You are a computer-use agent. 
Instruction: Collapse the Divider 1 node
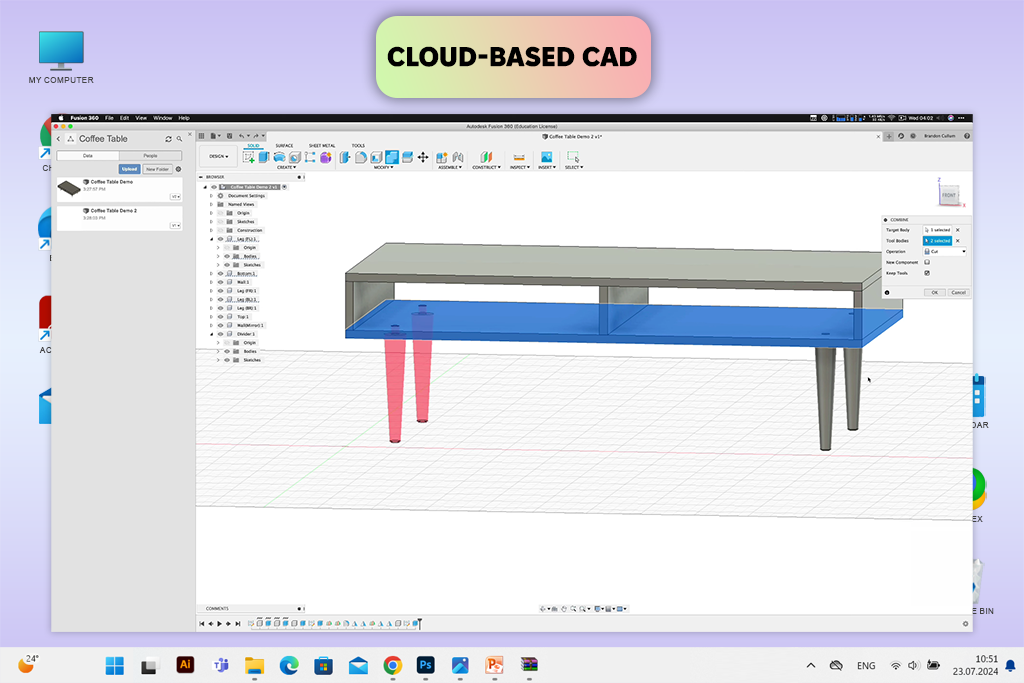click(212, 334)
